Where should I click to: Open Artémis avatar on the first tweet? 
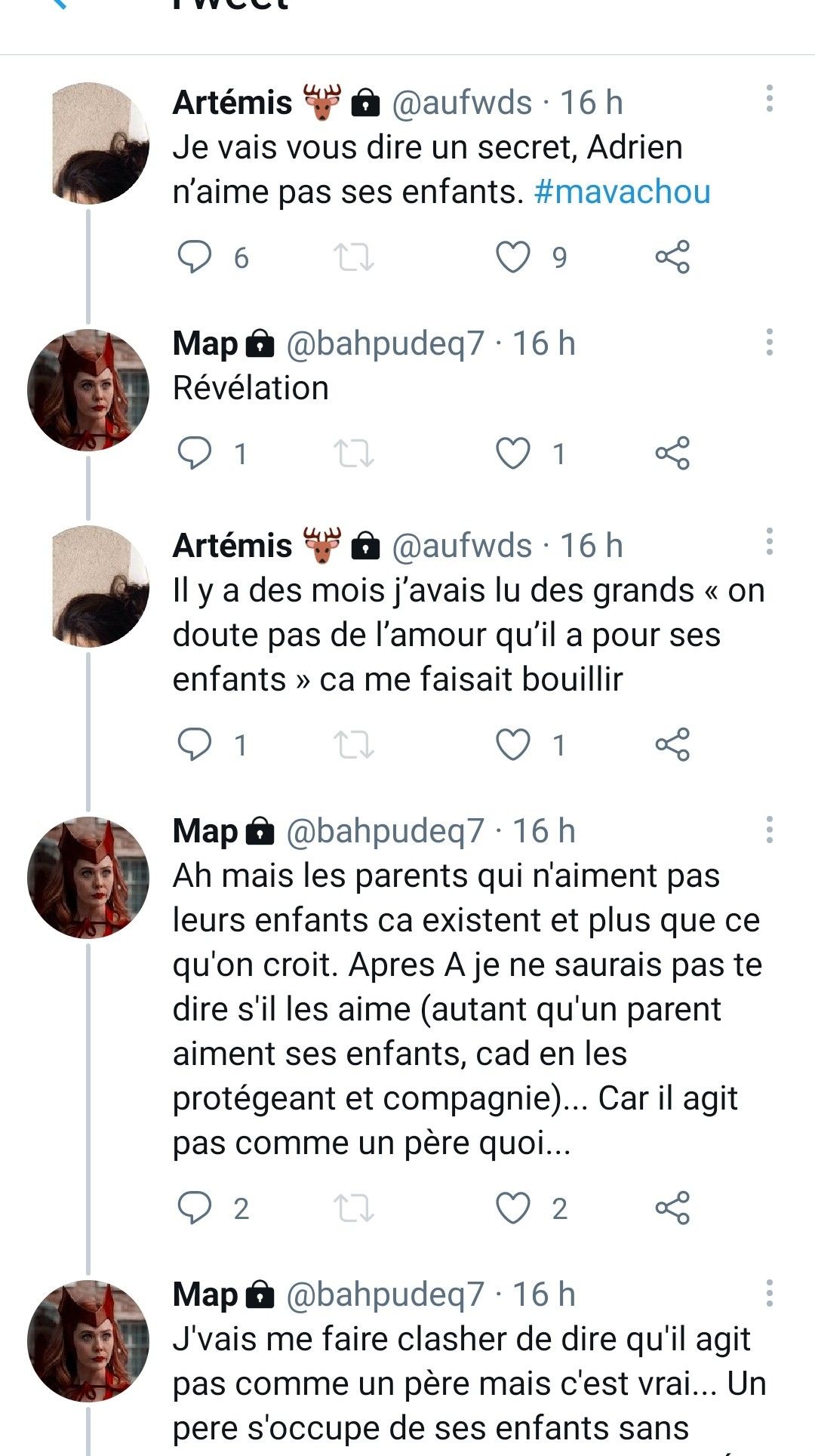coord(100,143)
